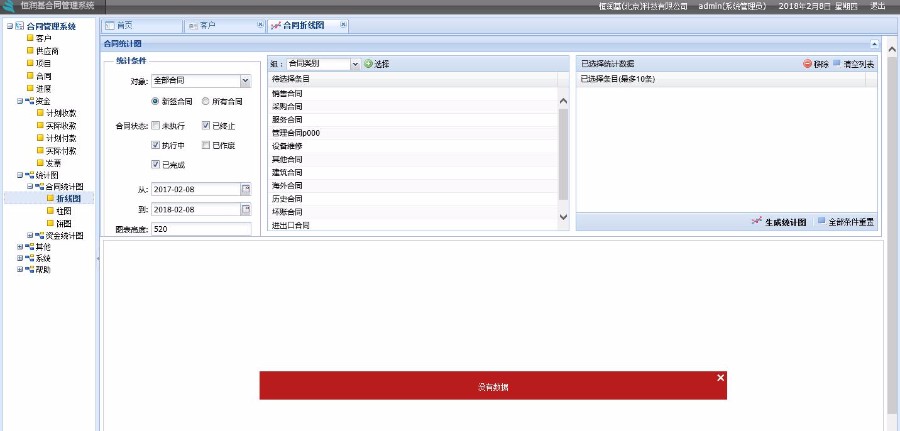
Task: Expand the 系统 tree node
Action: (x=20, y=258)
